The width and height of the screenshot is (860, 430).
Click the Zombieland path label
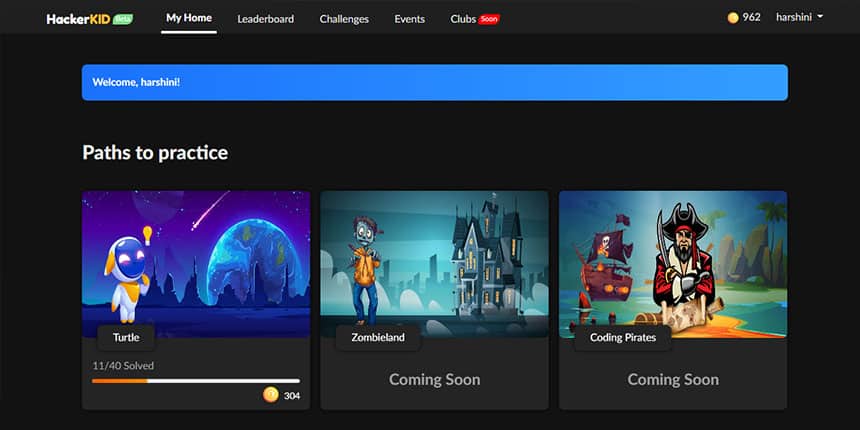pos(378,338)
